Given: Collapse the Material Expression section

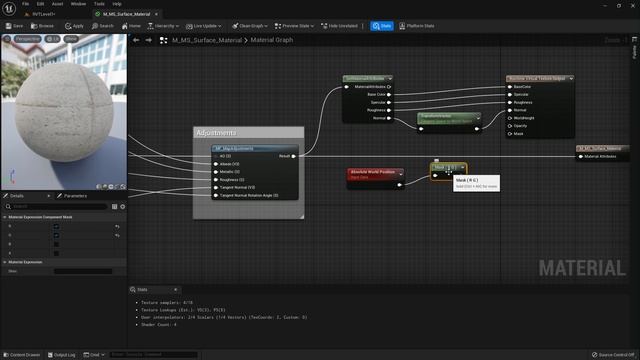Looking at the screenshot, I should click(x=5, y=262).
